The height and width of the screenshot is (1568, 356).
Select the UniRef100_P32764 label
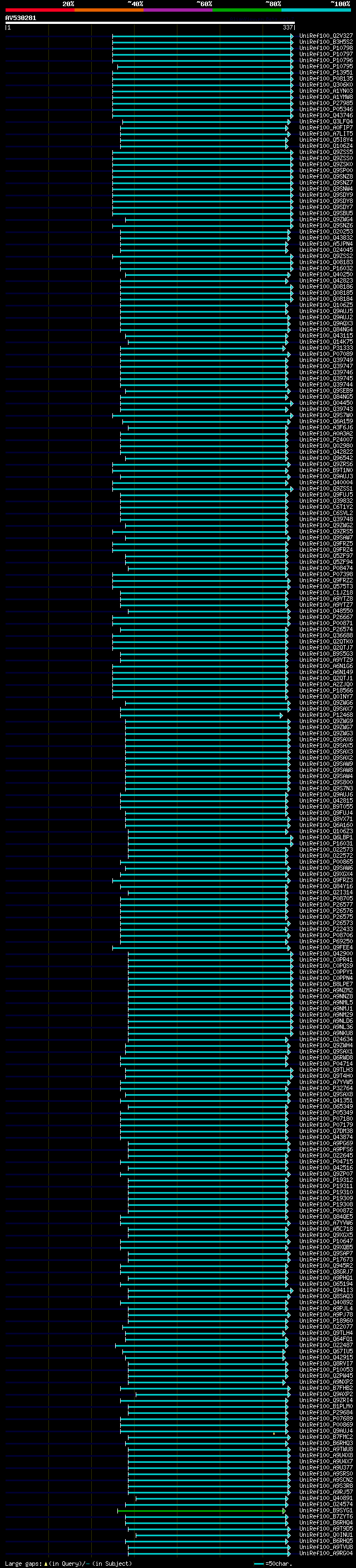tap(326, 1089)
